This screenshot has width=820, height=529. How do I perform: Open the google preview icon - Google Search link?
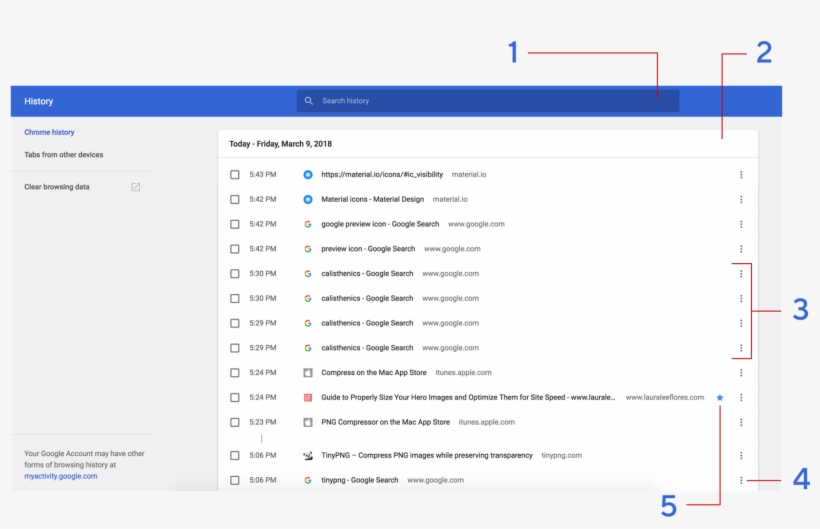pos(380,224)
